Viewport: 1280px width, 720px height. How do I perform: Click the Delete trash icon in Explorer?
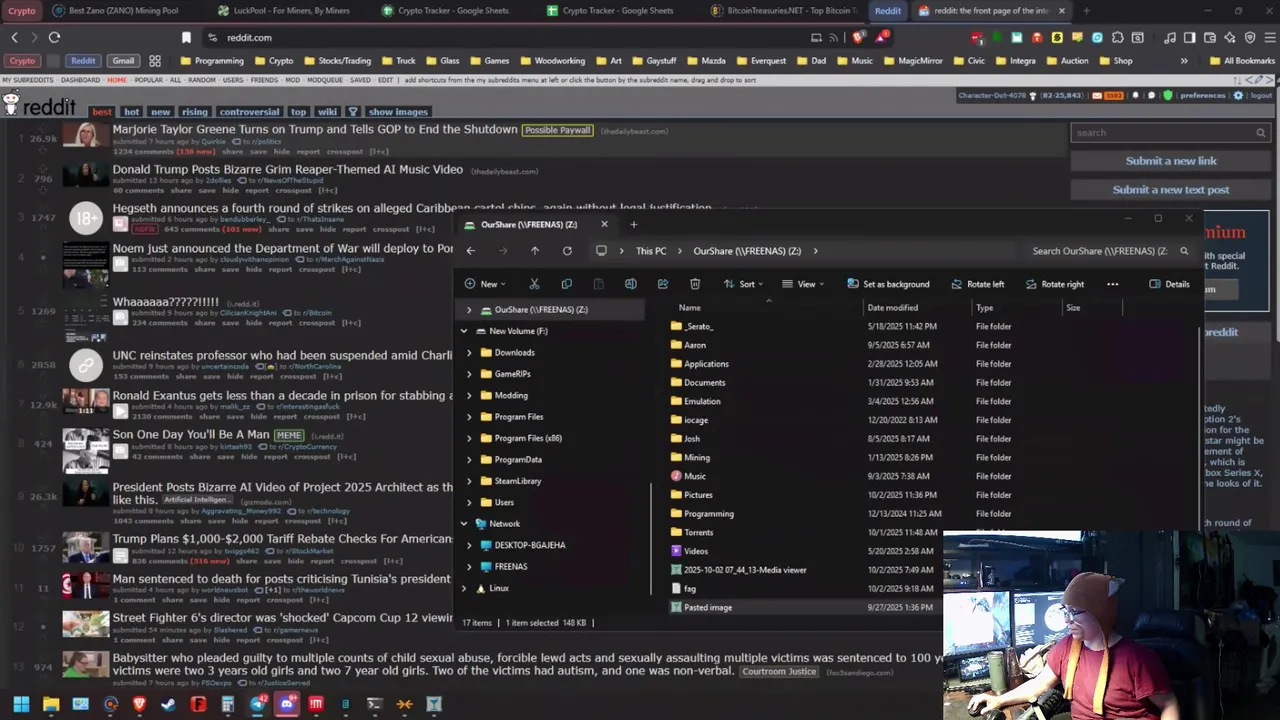[695, 284]
